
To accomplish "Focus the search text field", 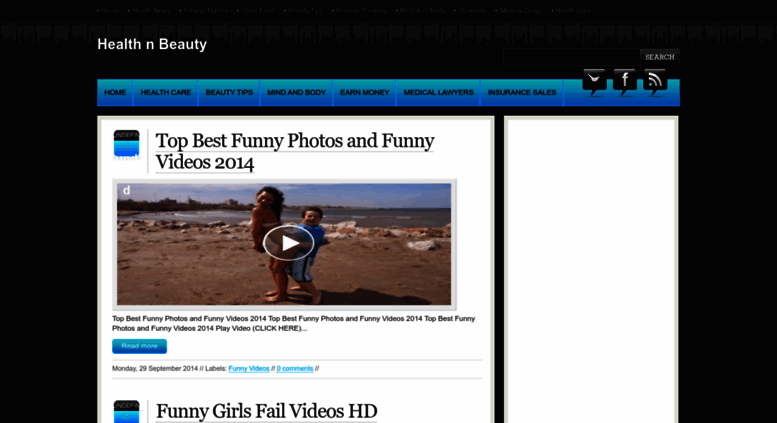I will pos(571,57).
